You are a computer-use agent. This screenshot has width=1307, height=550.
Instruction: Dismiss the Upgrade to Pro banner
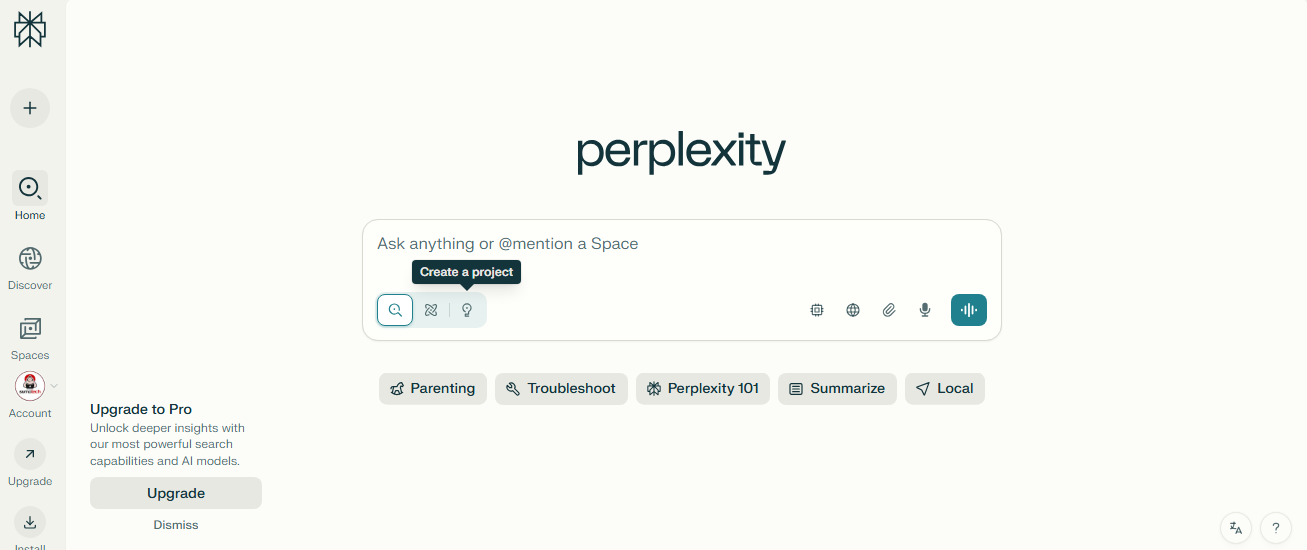pyautogui.click(x=176, y=525)
